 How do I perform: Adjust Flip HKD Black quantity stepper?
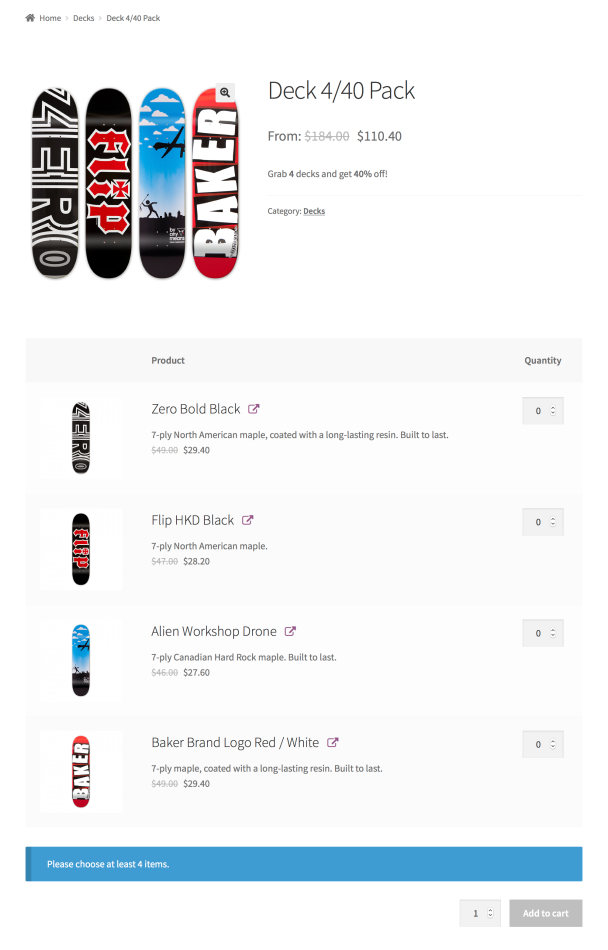pyautogui.click(x=543, y=522)
